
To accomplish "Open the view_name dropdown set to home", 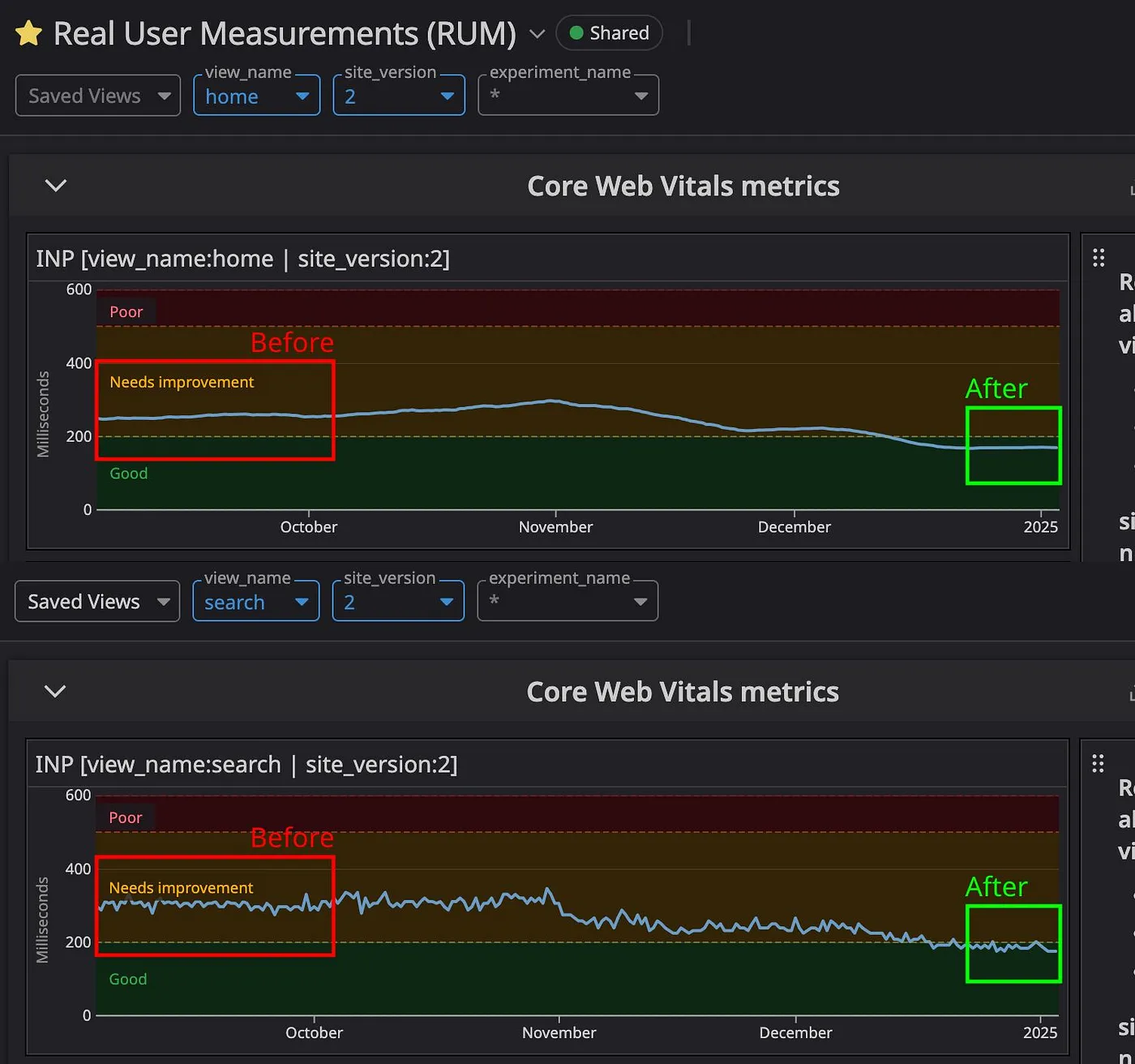I will pos(256,96).
